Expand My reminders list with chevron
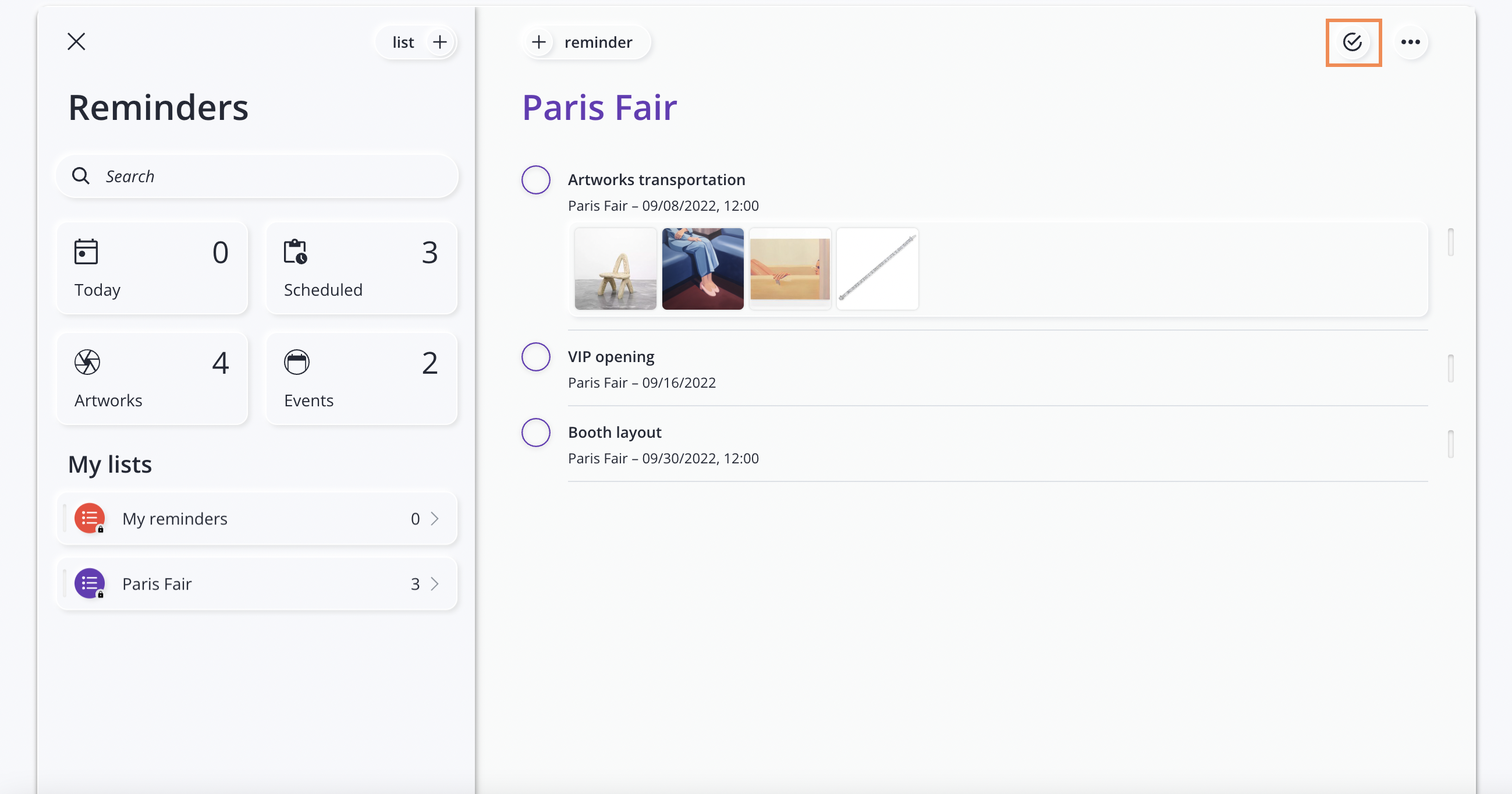1512x794 pixels. point(435,519)
